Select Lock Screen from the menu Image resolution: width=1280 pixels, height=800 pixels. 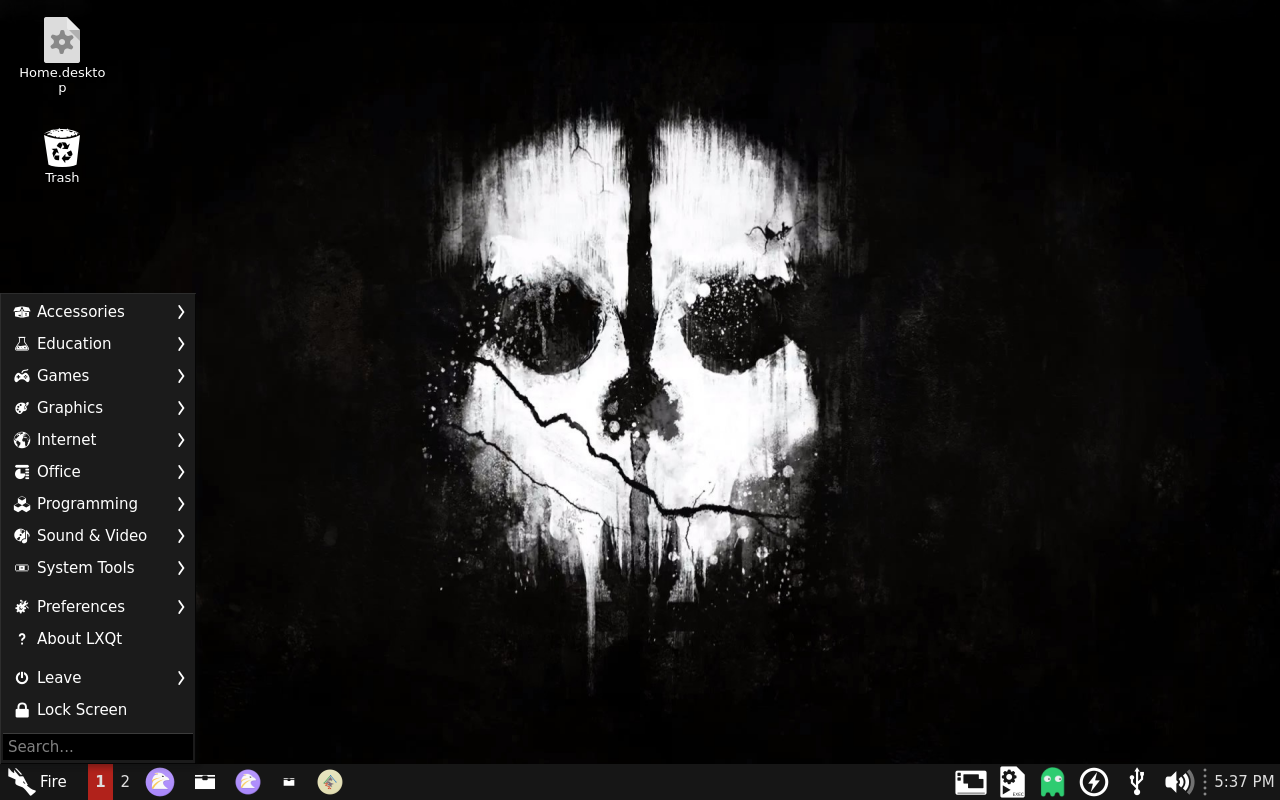97,710
